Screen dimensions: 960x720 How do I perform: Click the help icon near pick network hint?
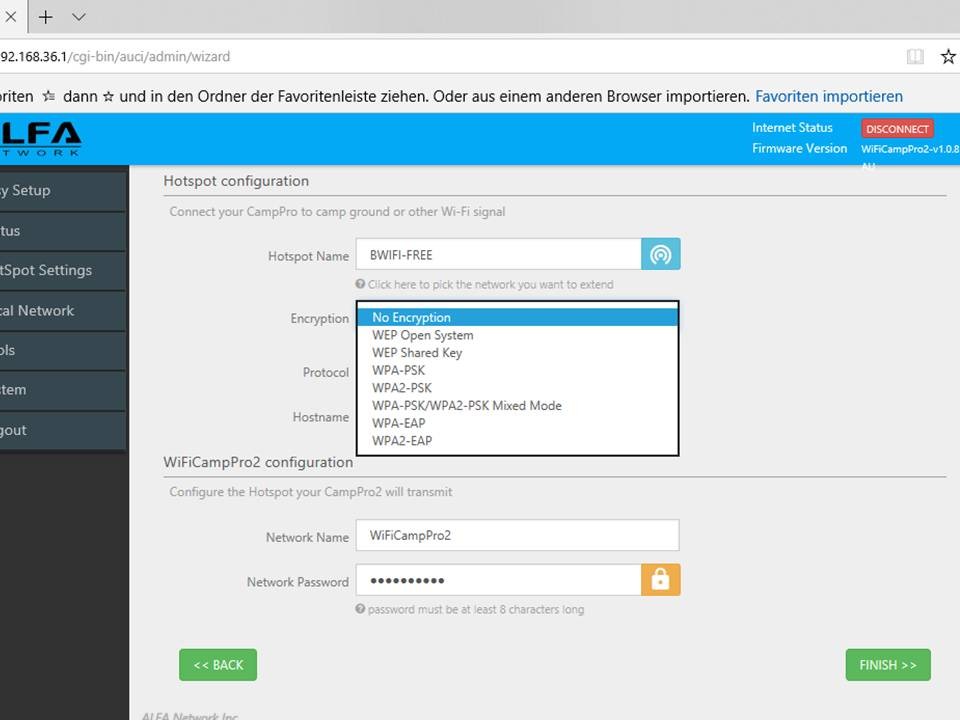pyautogui.click(x=361, y=284)
